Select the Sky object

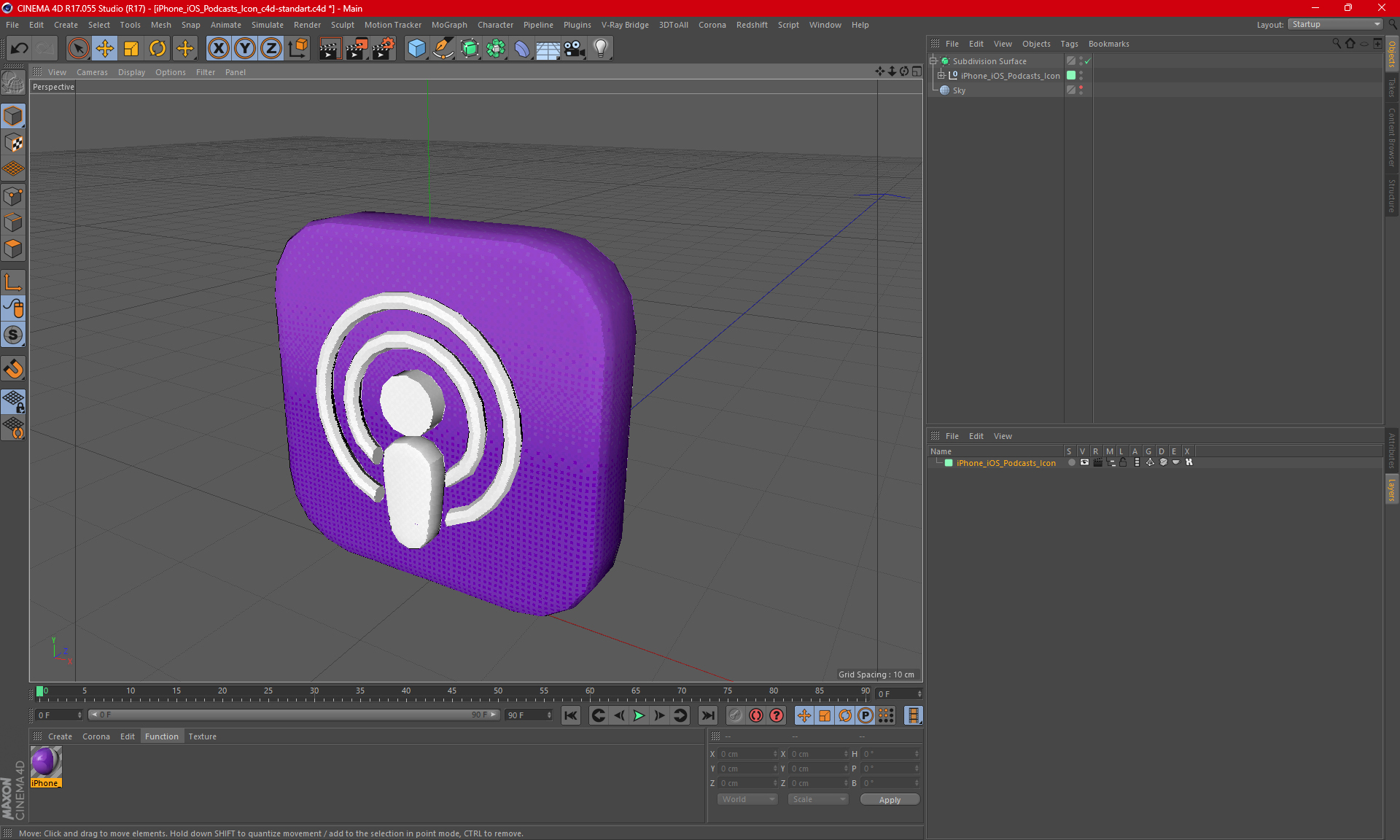(959, 90)
